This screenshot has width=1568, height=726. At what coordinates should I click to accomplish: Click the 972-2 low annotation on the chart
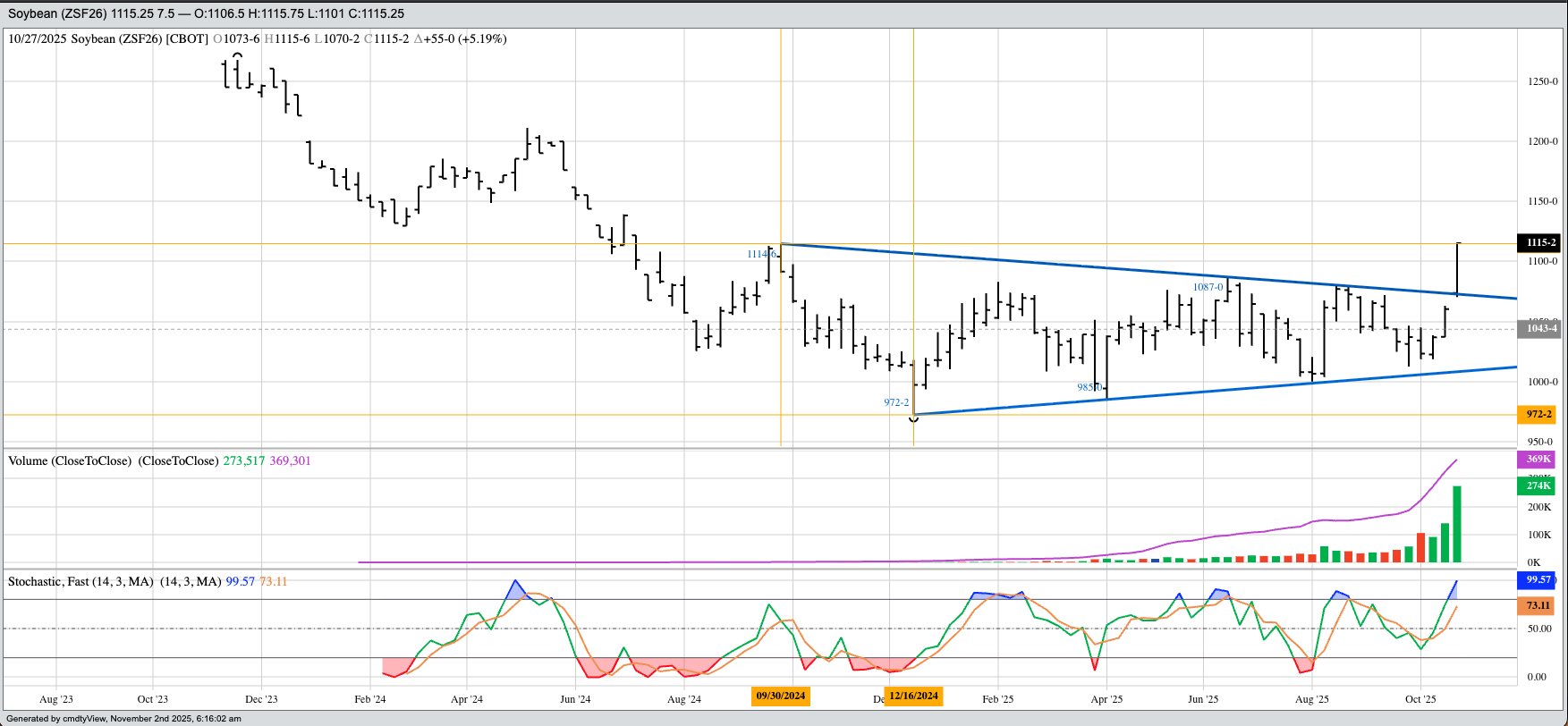point(895,402)
